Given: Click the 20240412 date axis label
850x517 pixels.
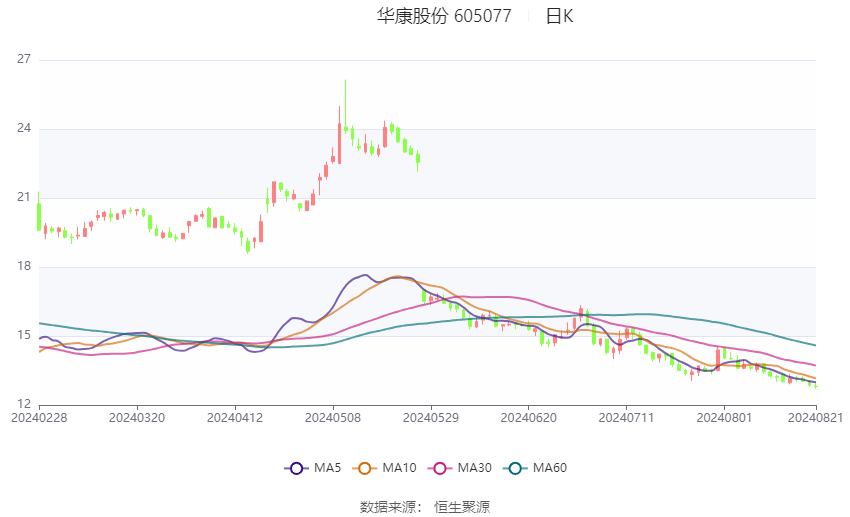Looking at the screenshot, I should click(x=235, y=418).
